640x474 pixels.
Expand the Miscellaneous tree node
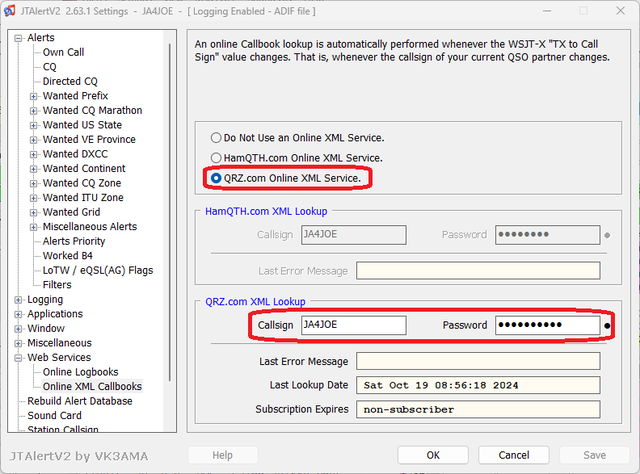click(x=18, y=343)
